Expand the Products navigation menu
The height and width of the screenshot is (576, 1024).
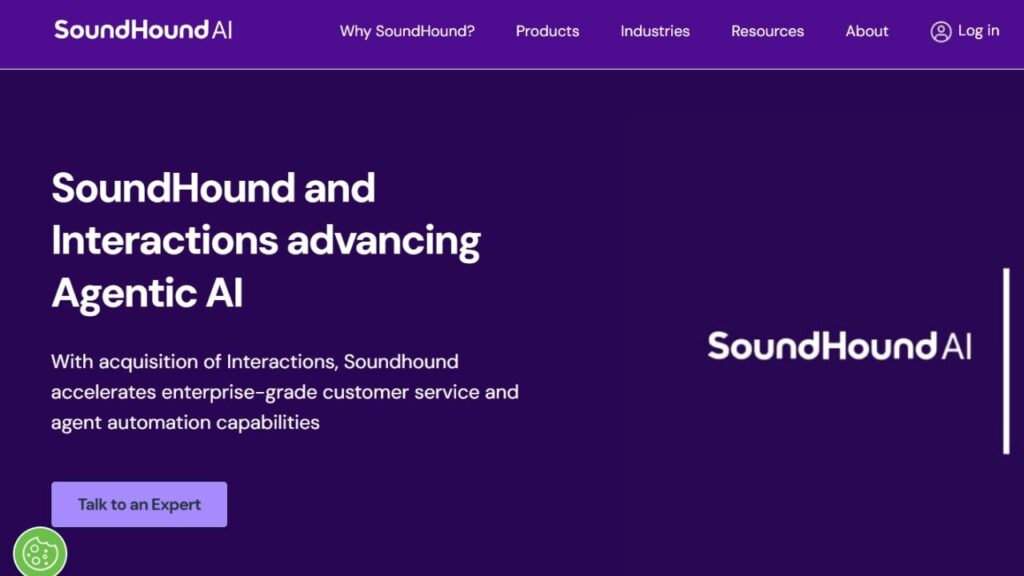point(547,31)
